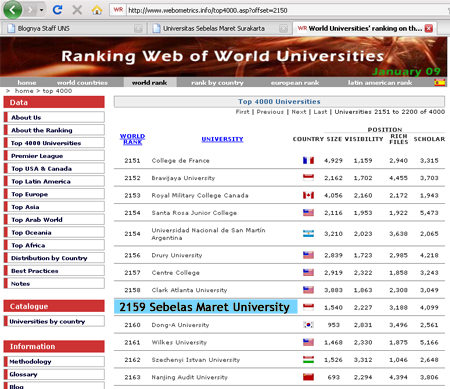Click Indonesia flag for Sebelas Maret University
Image resolution: width=450 pixels, height=389 pixels.
[x=308, y=307]
